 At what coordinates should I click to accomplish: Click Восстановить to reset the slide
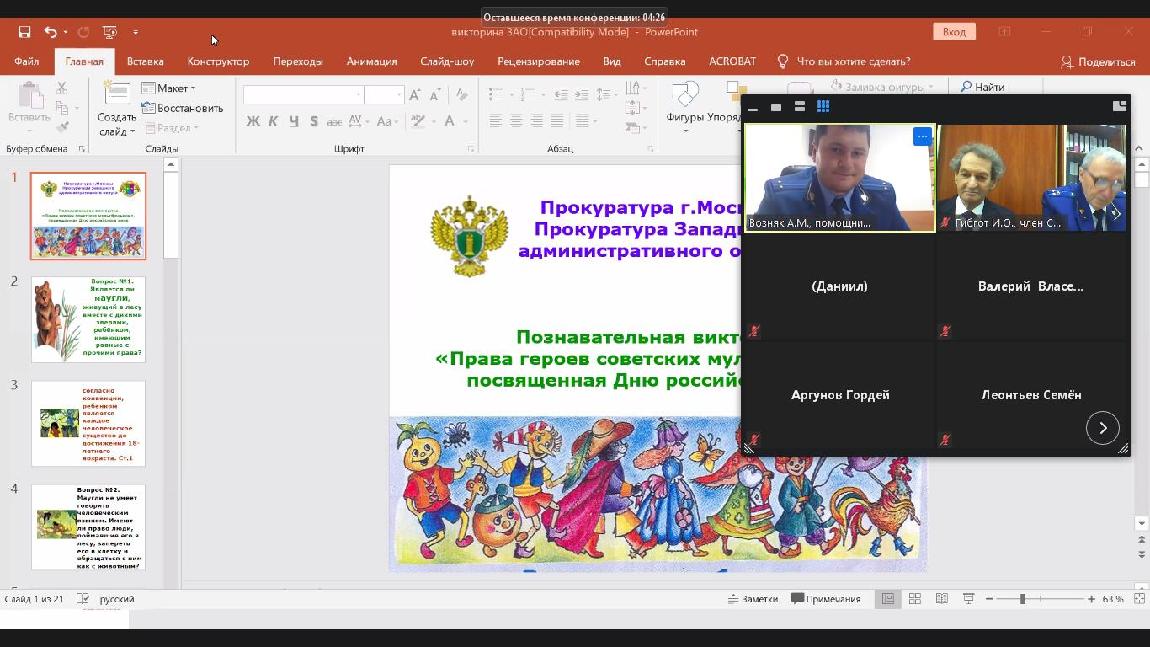183,108
